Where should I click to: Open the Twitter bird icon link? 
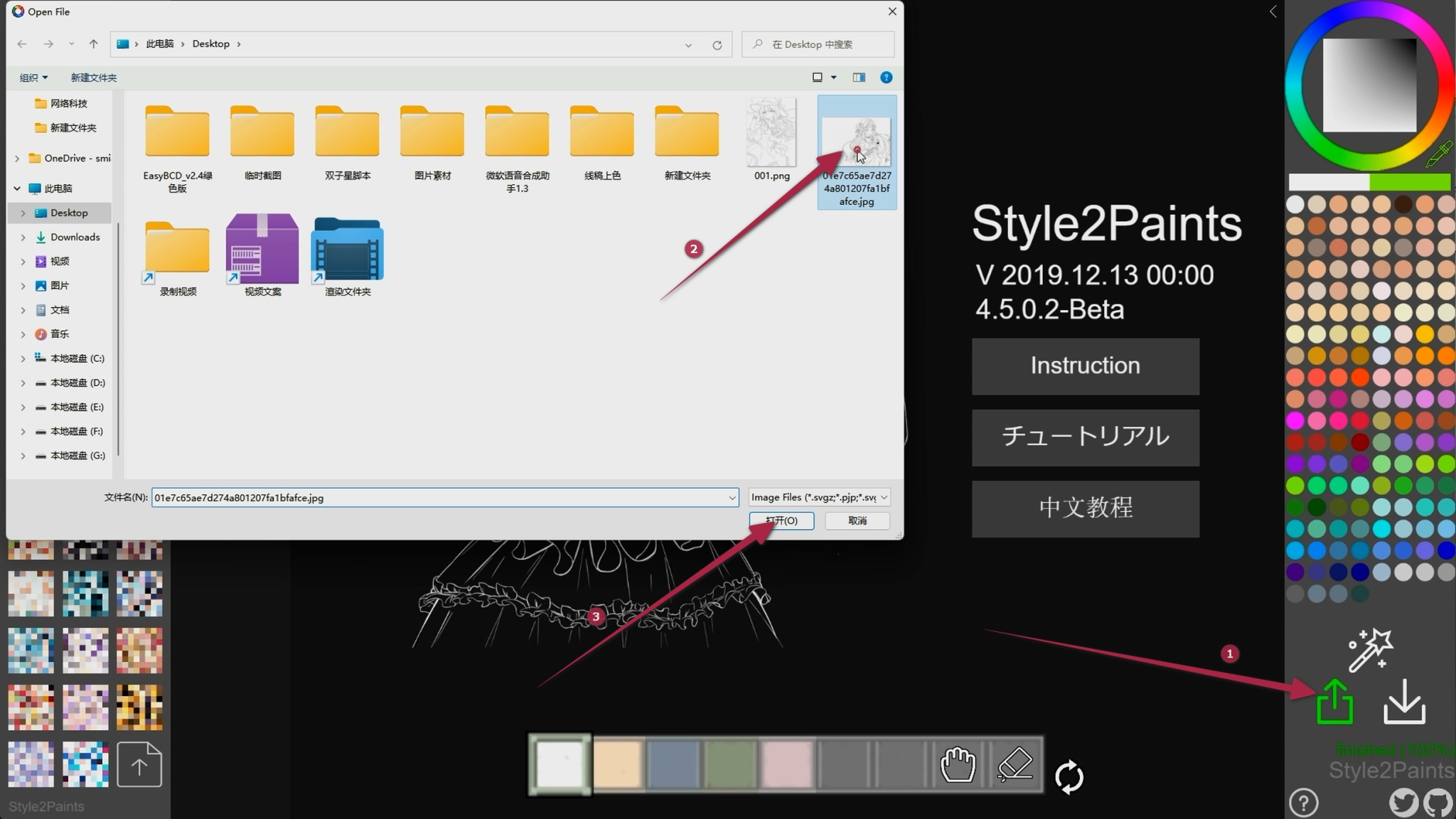(1403, 803)
